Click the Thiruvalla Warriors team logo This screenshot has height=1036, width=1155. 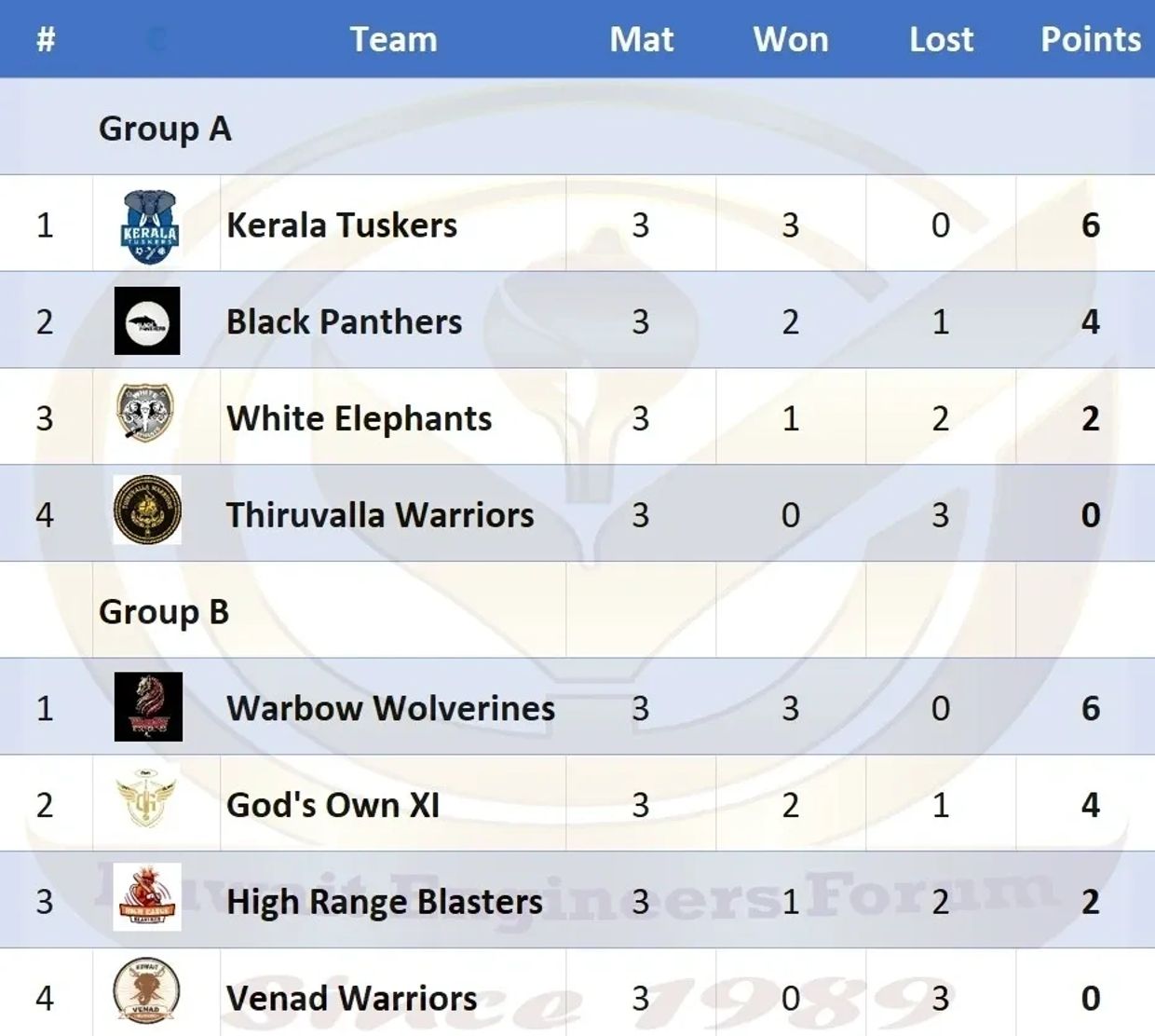pos(147,511)
